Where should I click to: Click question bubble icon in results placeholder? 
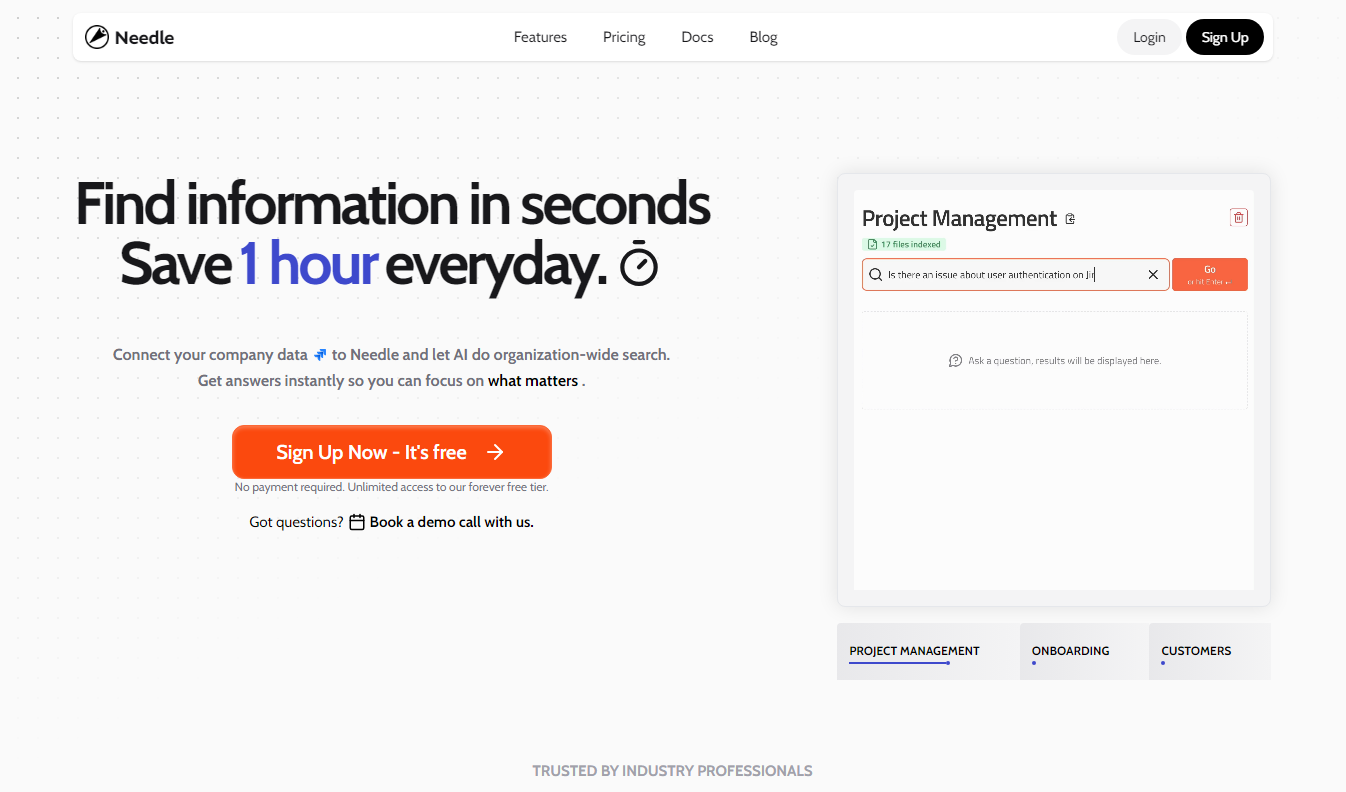955,361
